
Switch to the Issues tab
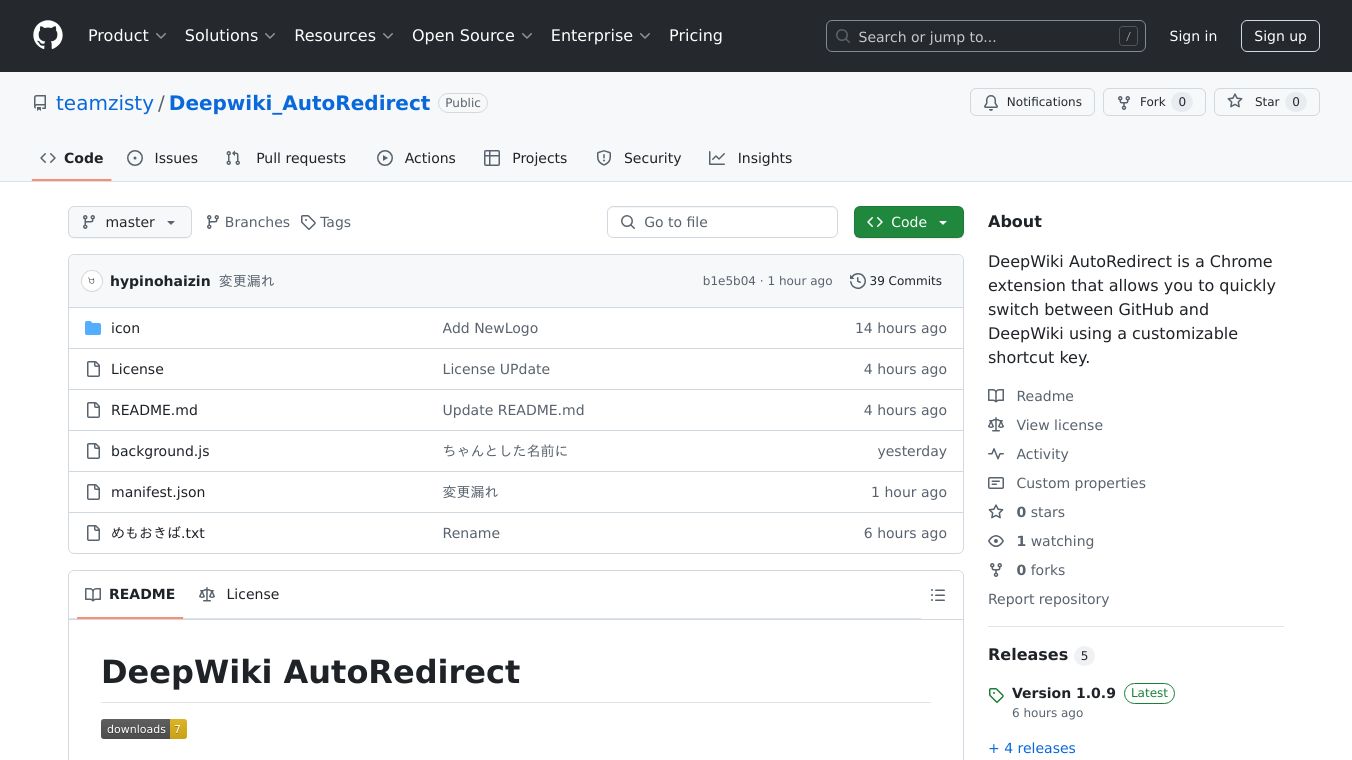(163, 158)
